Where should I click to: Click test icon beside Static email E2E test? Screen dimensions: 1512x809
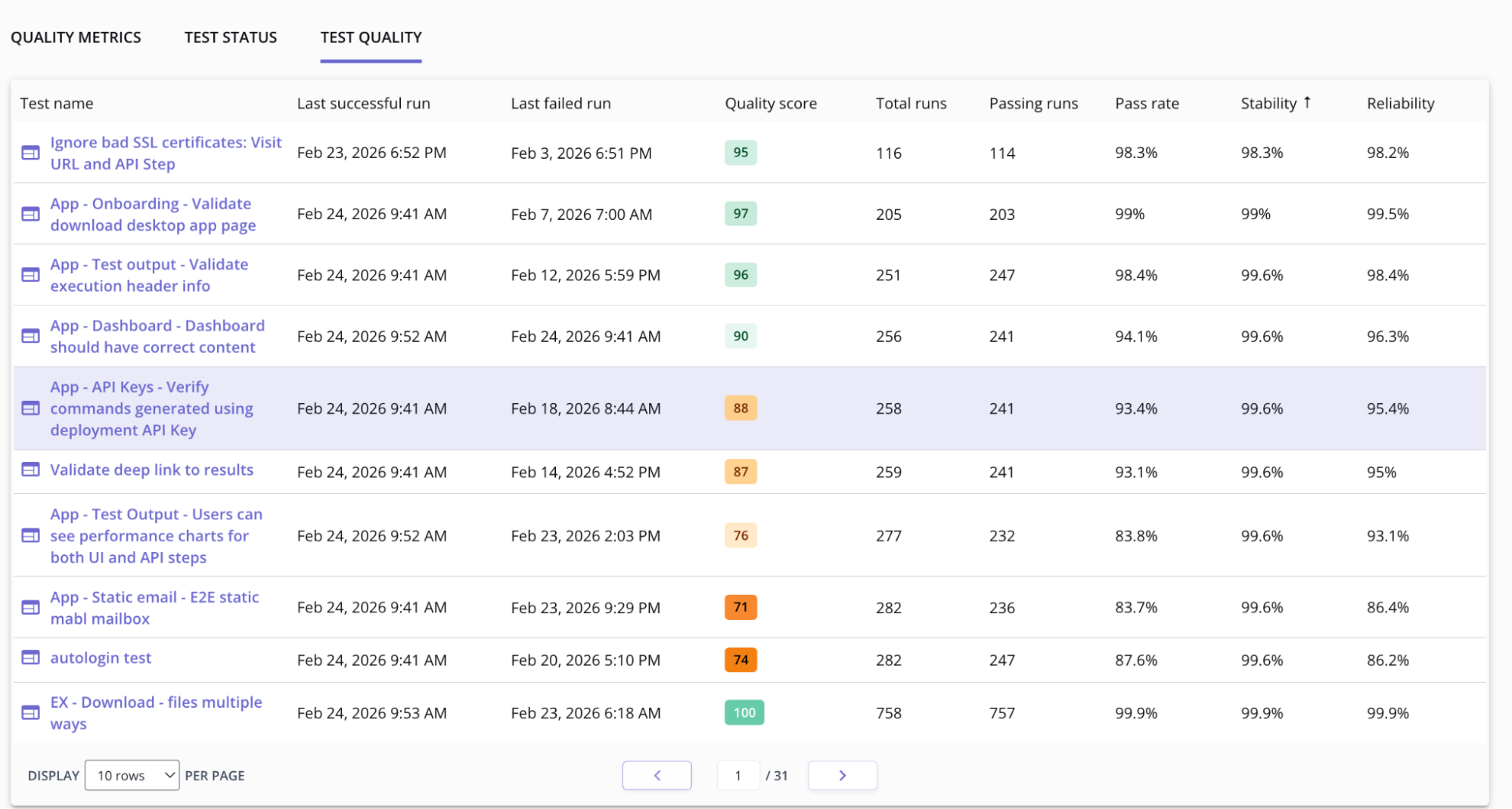click(x=30, y=607)
